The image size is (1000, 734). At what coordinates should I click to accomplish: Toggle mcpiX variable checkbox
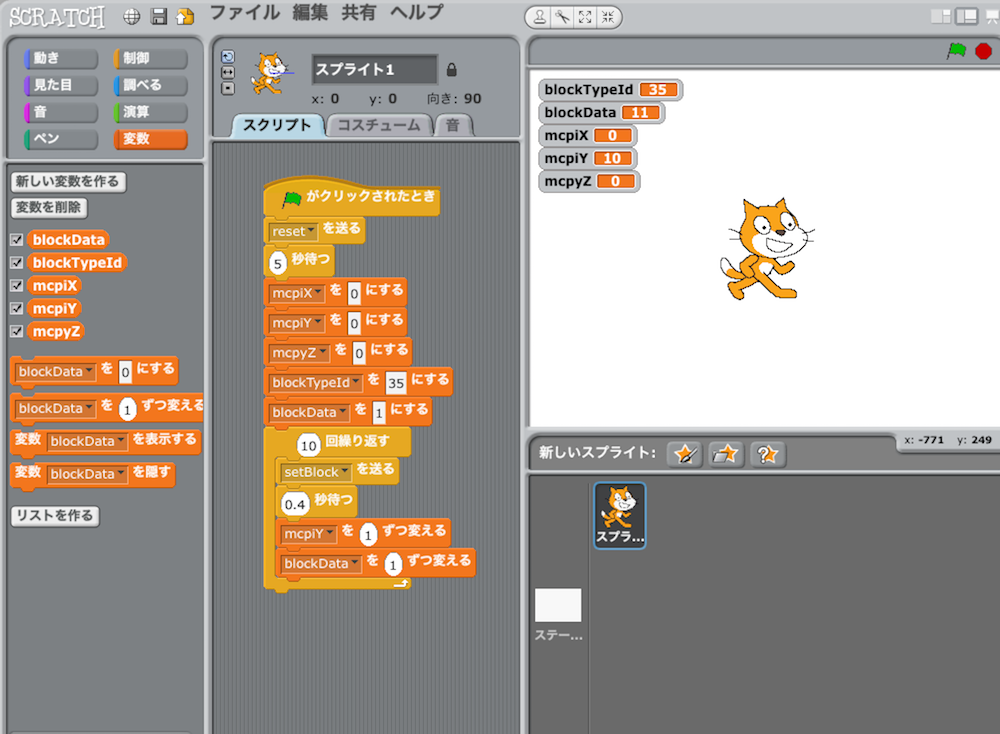point(17,286)
